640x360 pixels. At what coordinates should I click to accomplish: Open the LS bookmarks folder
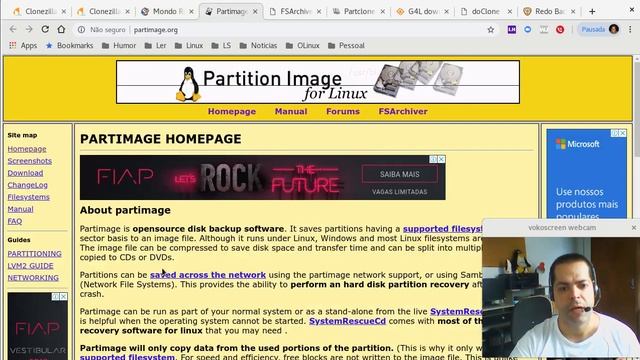[x=221, y=45]
